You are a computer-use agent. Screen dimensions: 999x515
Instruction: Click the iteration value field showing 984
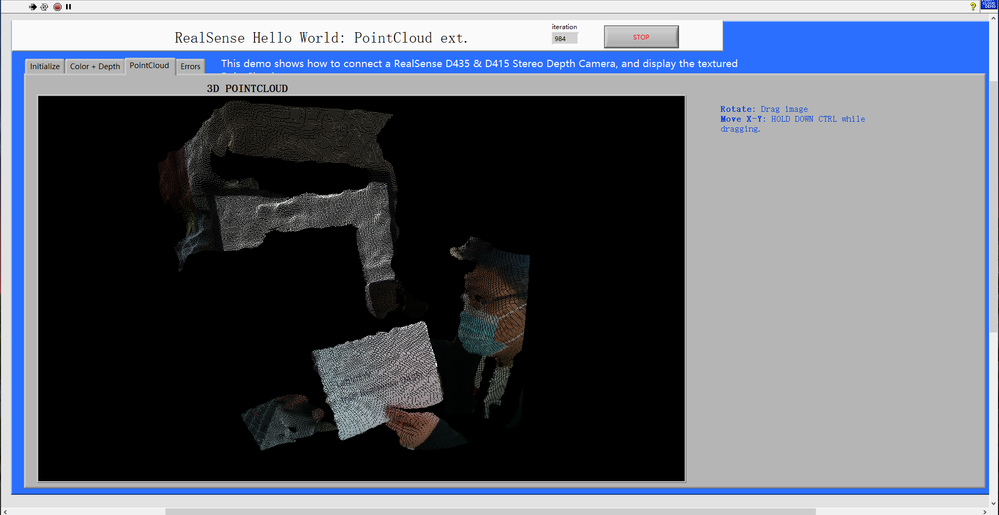click(x=565, y=38)
